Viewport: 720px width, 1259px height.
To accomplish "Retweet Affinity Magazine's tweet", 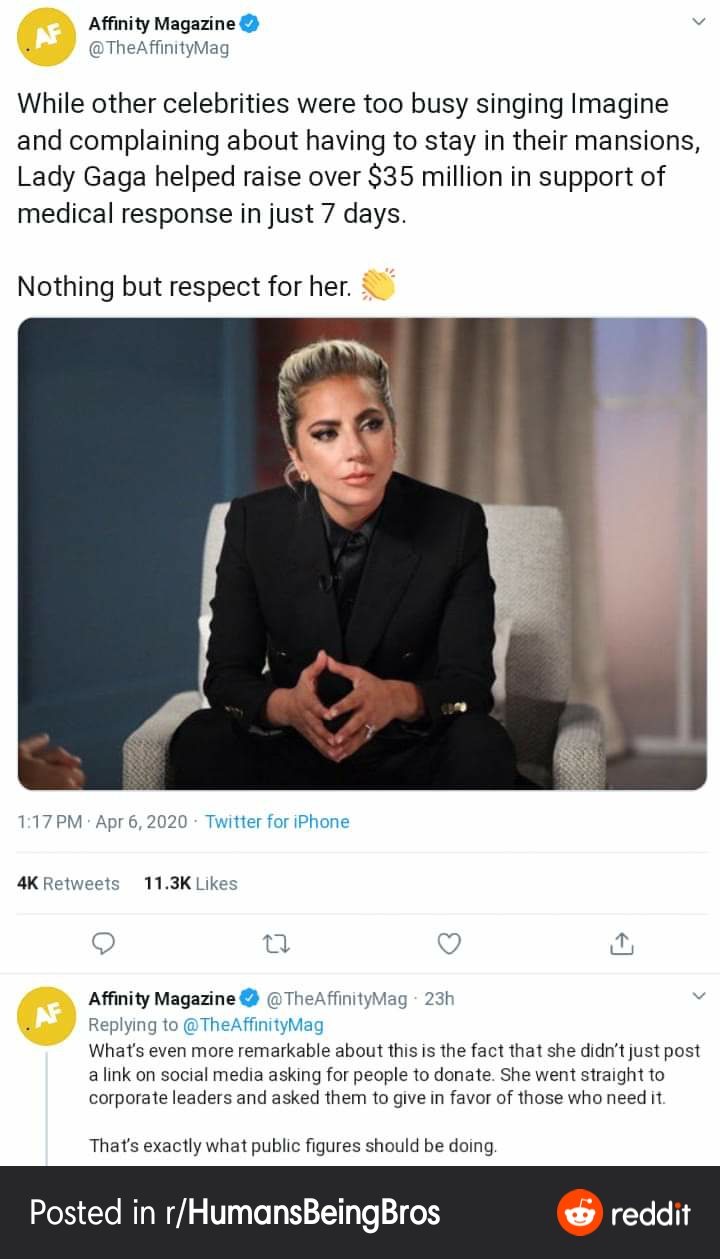I will [277, 943].
